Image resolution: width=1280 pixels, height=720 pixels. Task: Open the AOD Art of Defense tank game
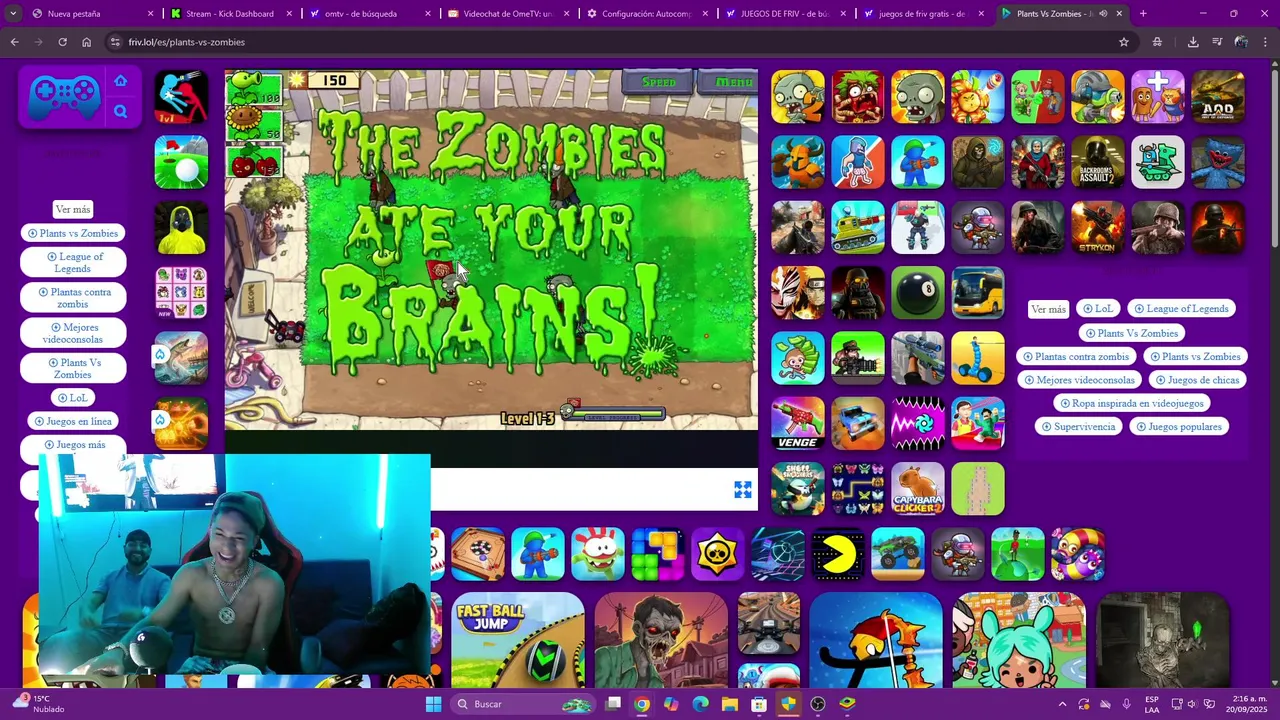[1218, 97]
